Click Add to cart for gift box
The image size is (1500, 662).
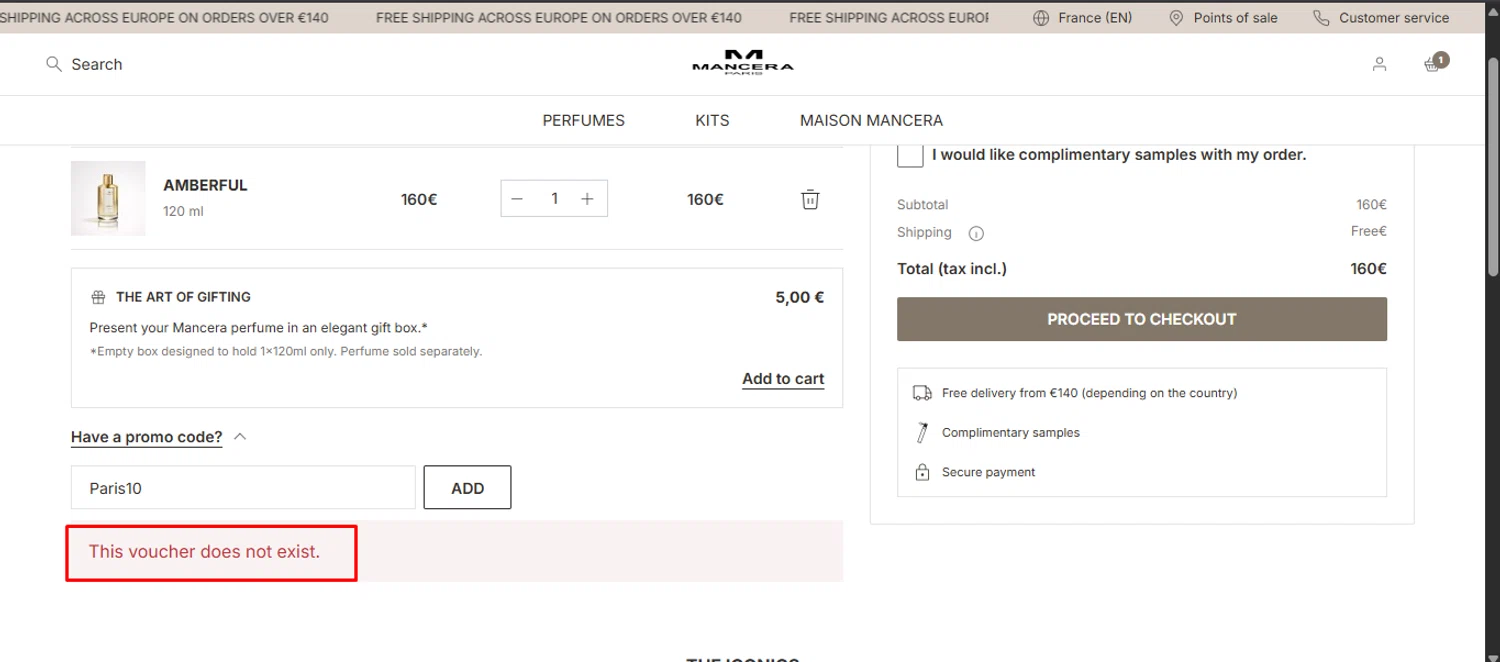[x=783, y=379]
